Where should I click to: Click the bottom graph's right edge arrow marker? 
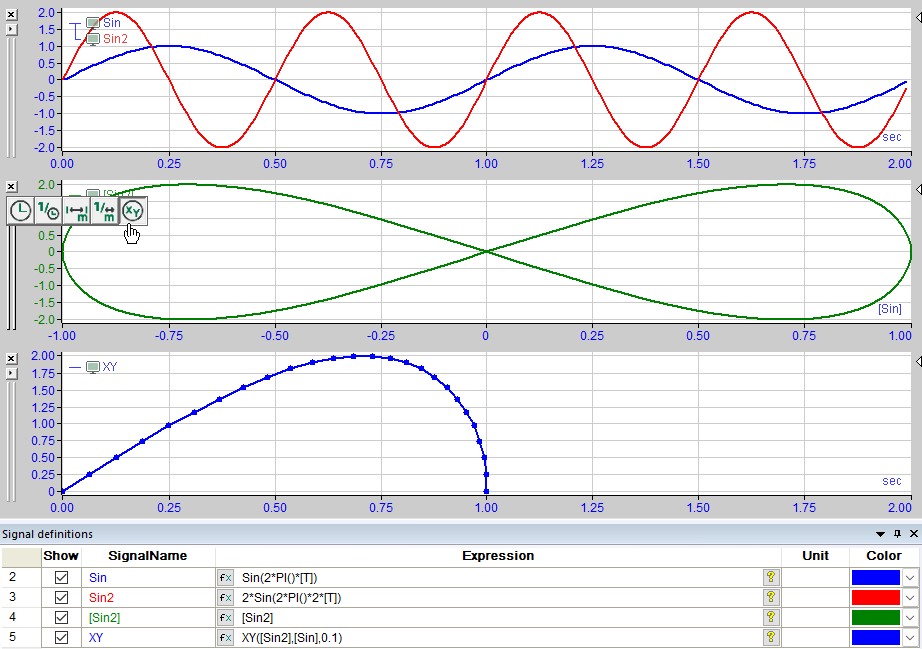[x=918, y=362]
